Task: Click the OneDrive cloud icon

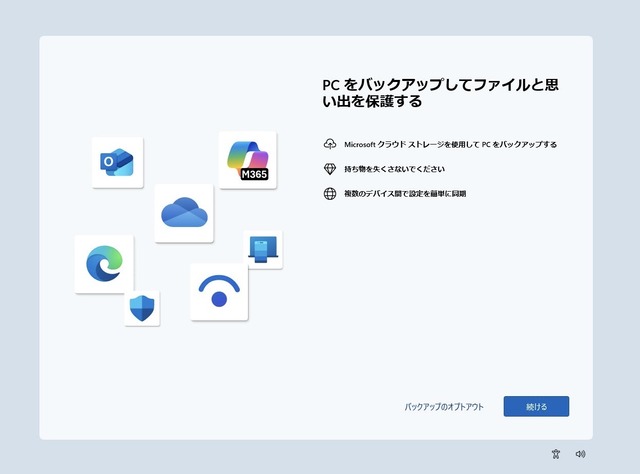Action: click(x=184, y=213)
